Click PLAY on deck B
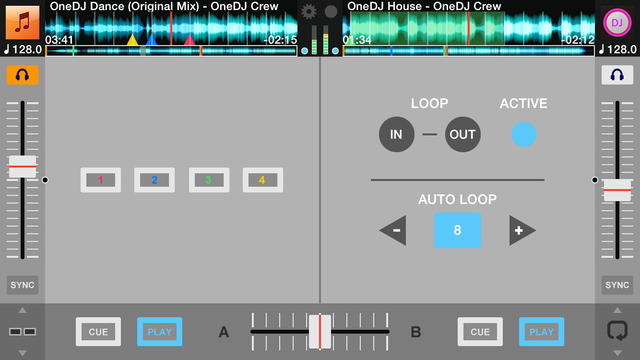This screenshot has height=360, width=640. (541, 331)
